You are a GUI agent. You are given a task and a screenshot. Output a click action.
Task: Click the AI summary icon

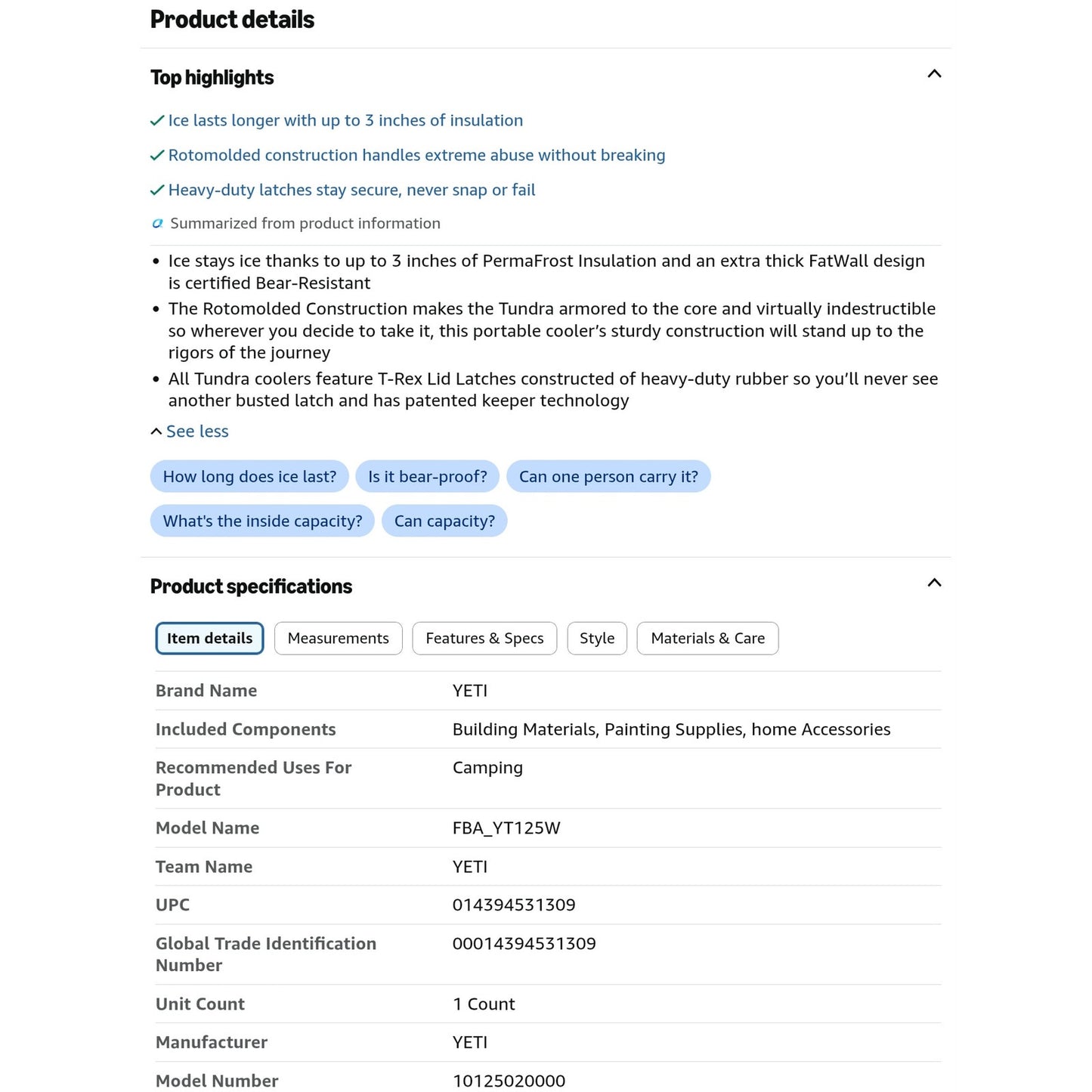[157, 224]
